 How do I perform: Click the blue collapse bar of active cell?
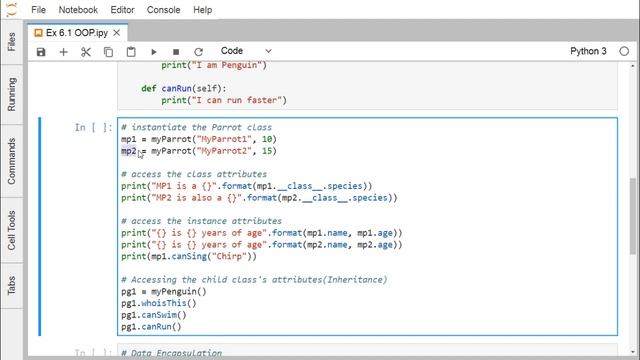[40, 227]
